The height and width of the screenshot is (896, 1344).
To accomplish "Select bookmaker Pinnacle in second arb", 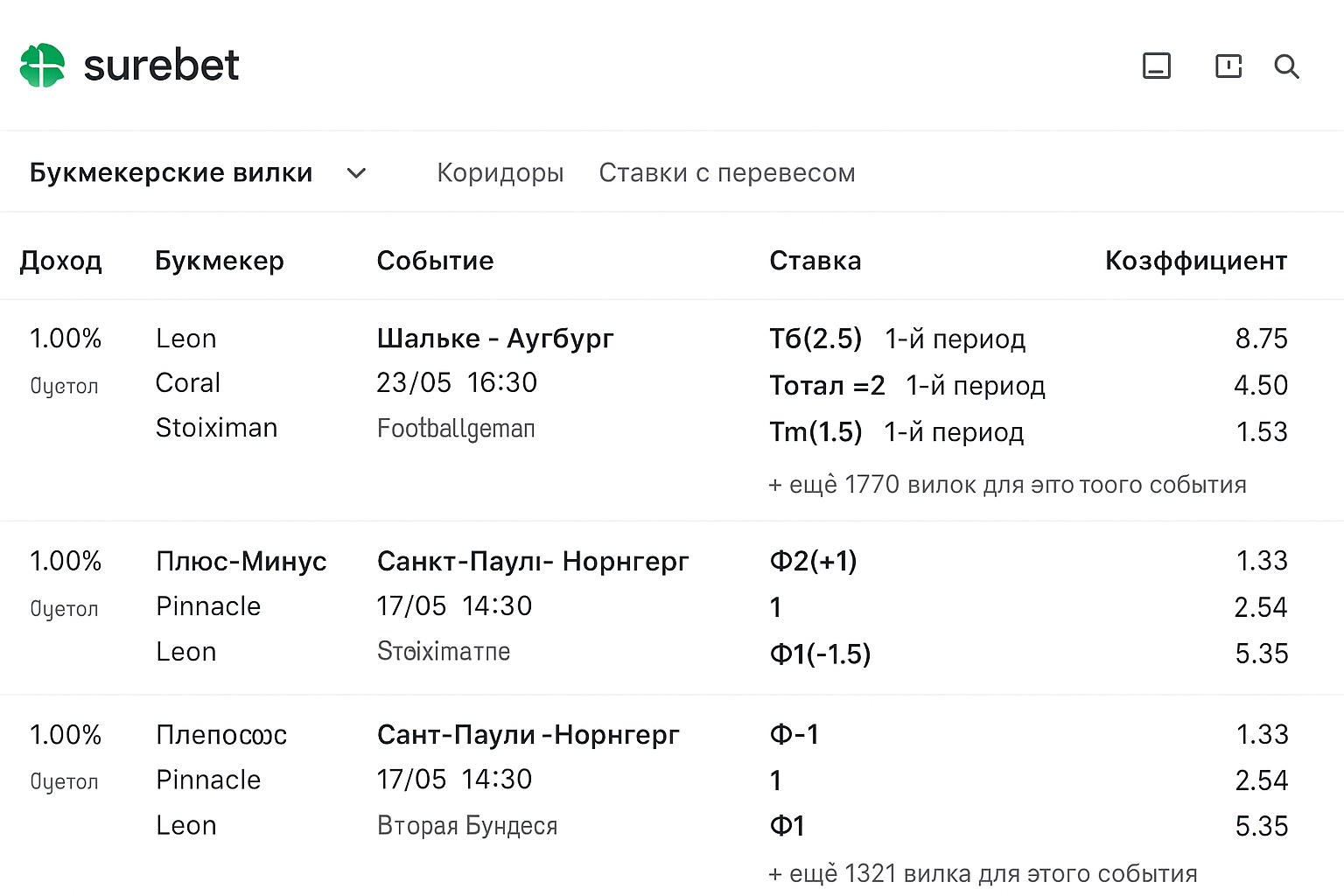I will click(x=208, y=605).
